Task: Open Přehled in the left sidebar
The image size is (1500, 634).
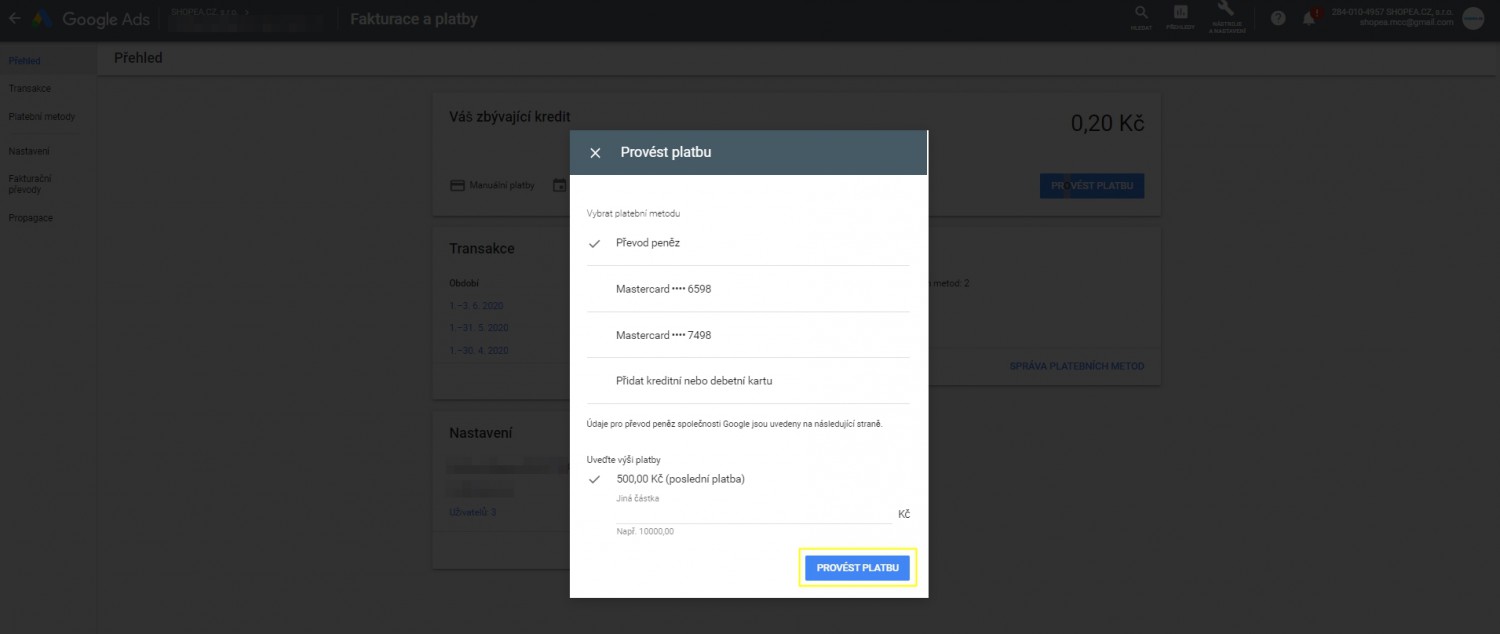Action: tap(25, 61)
